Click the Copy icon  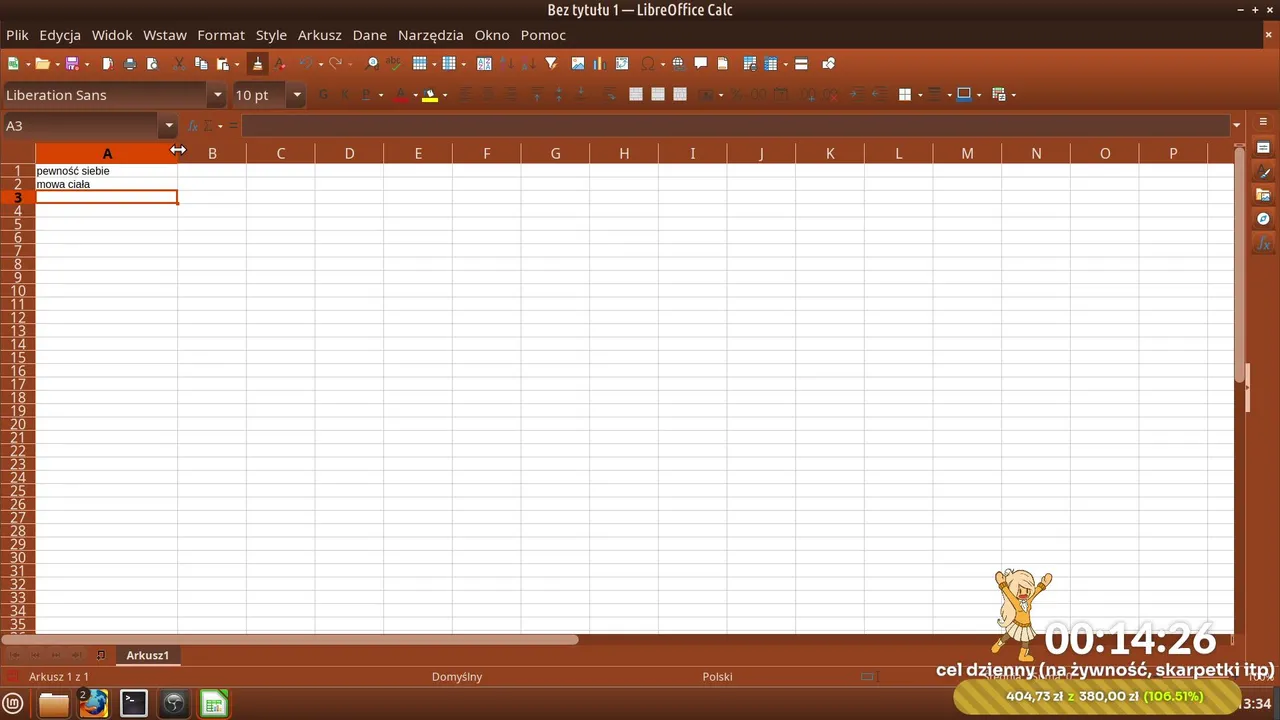click(201, 64)
